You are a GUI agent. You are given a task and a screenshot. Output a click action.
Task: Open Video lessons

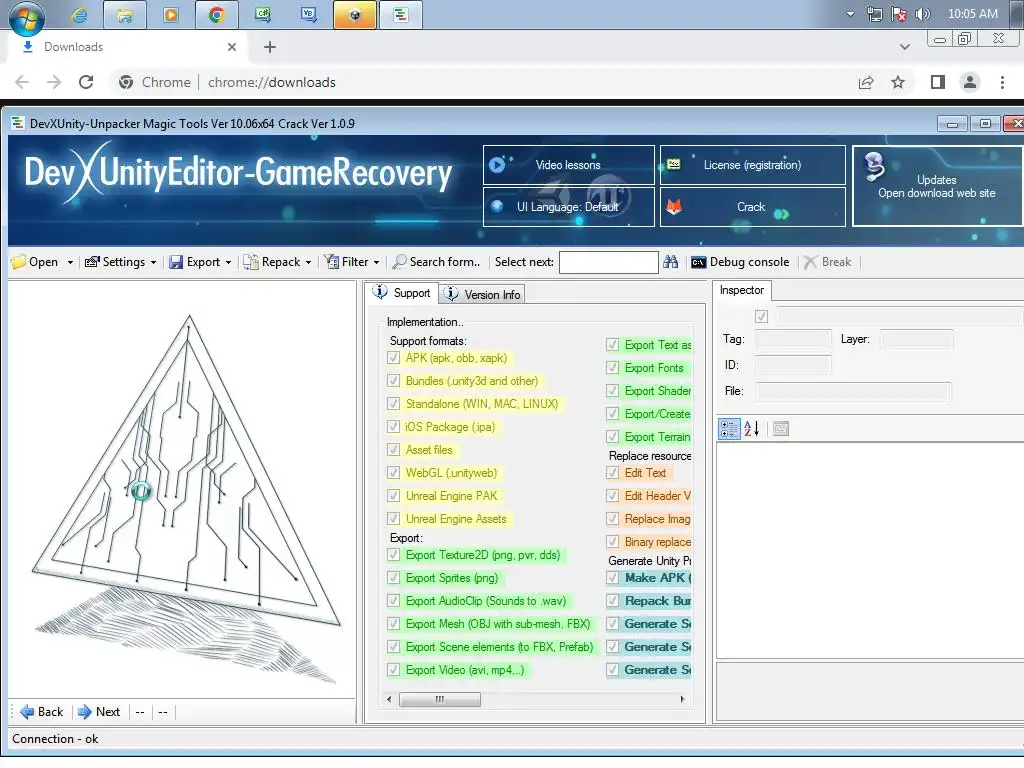point(568,165)
